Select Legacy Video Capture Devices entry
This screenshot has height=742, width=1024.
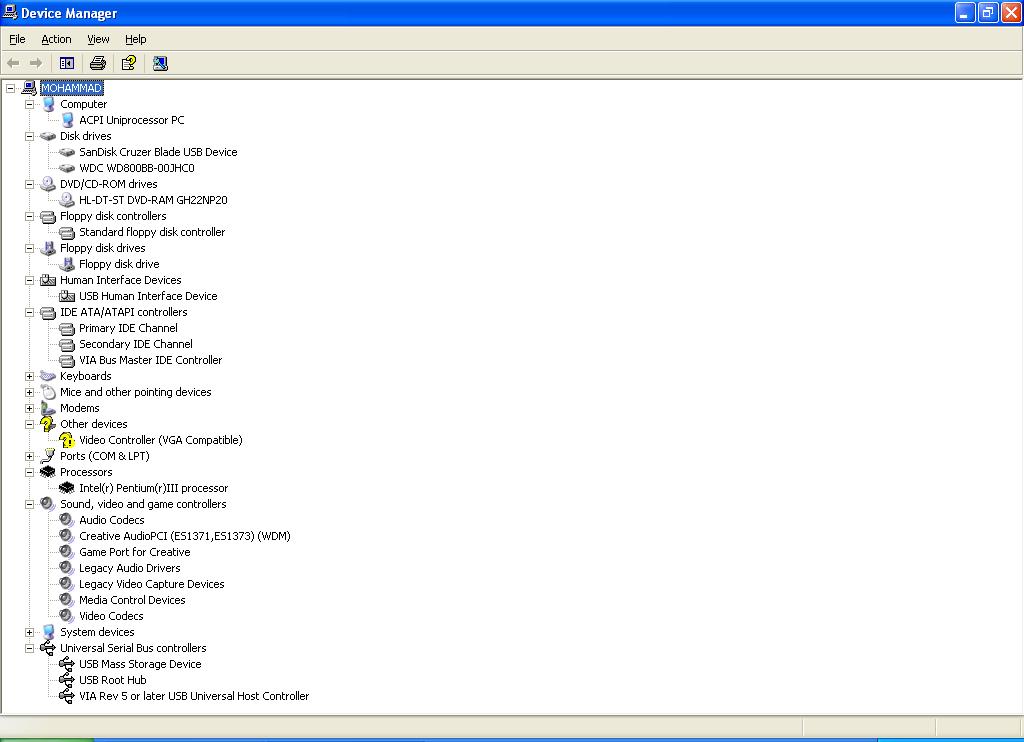click(x=152, y=584)
